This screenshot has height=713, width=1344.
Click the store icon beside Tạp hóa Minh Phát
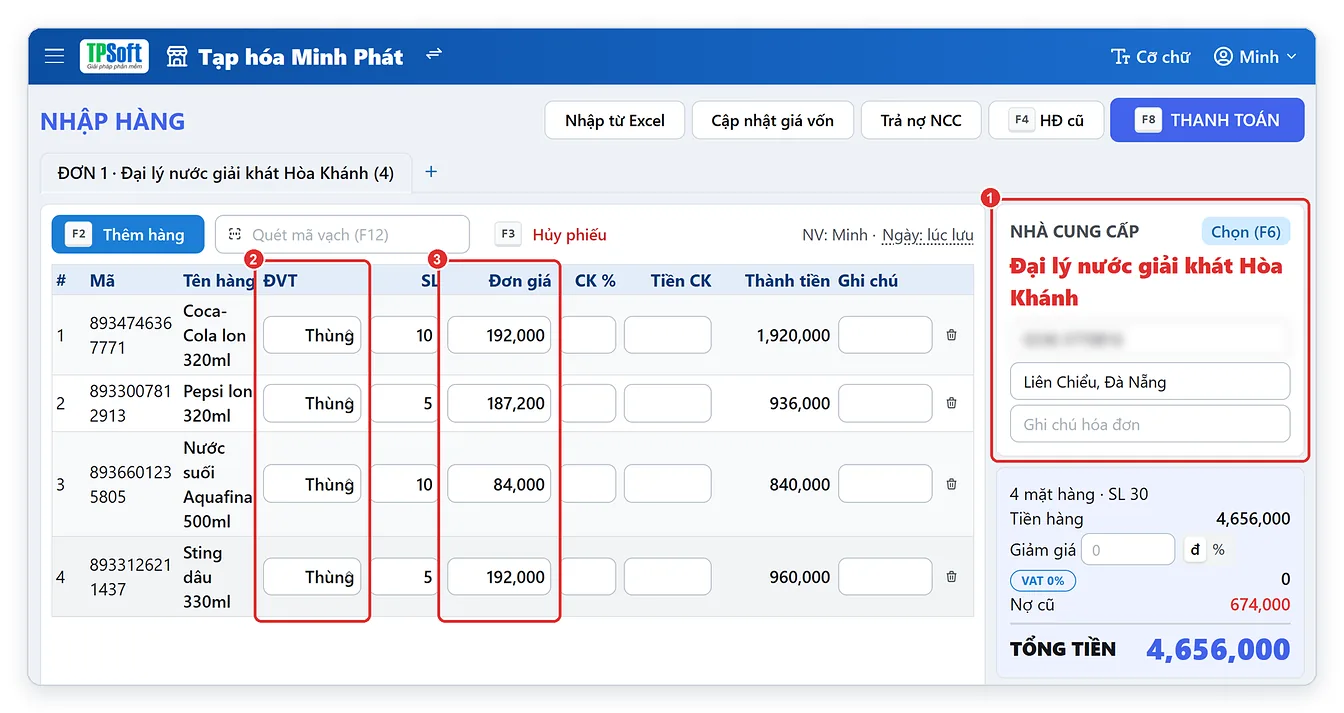pyautogui.click(x=177, y=57)
